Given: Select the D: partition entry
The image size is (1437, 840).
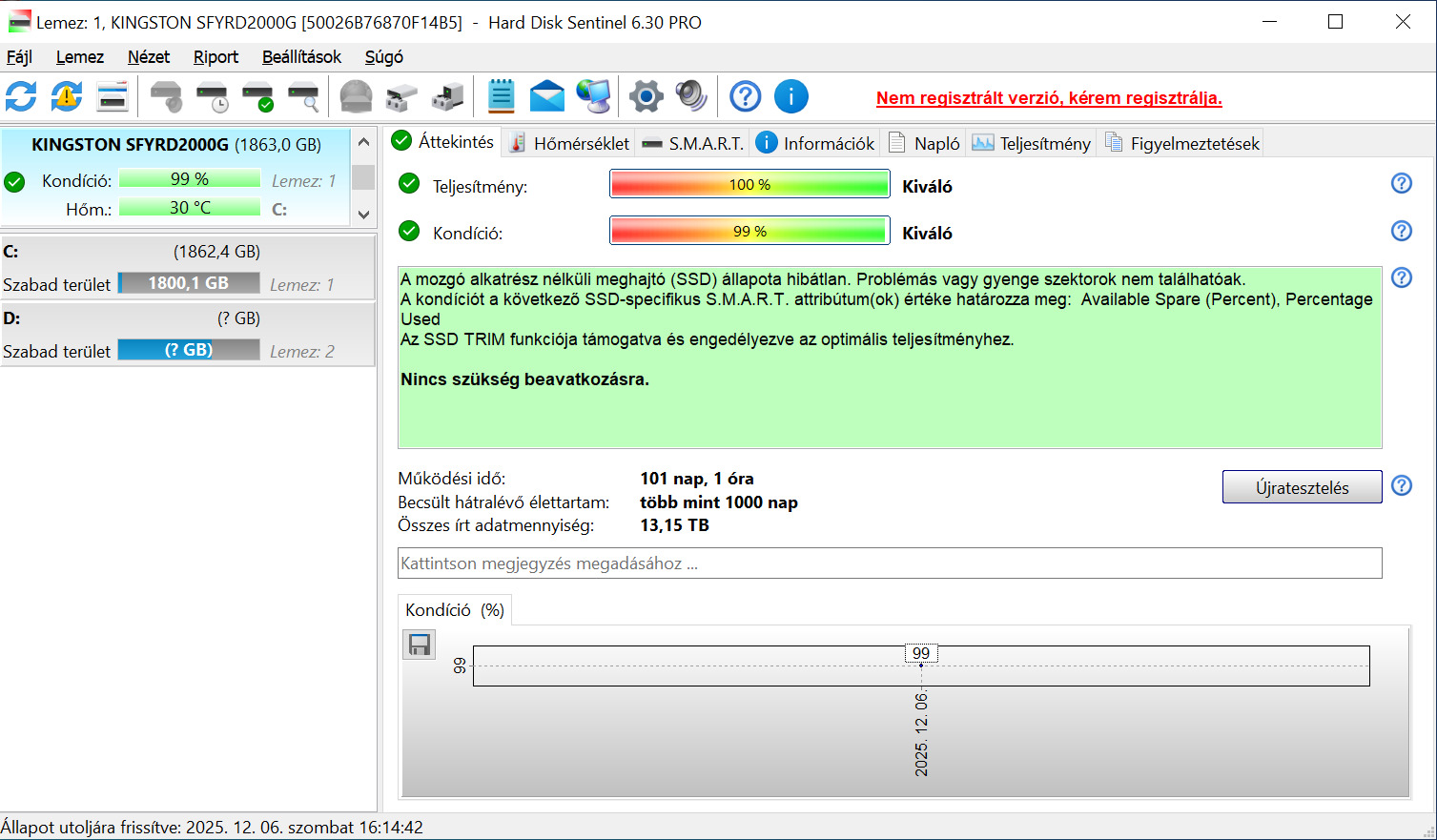Looking at the screenshot, I should [x=188, y=335].
